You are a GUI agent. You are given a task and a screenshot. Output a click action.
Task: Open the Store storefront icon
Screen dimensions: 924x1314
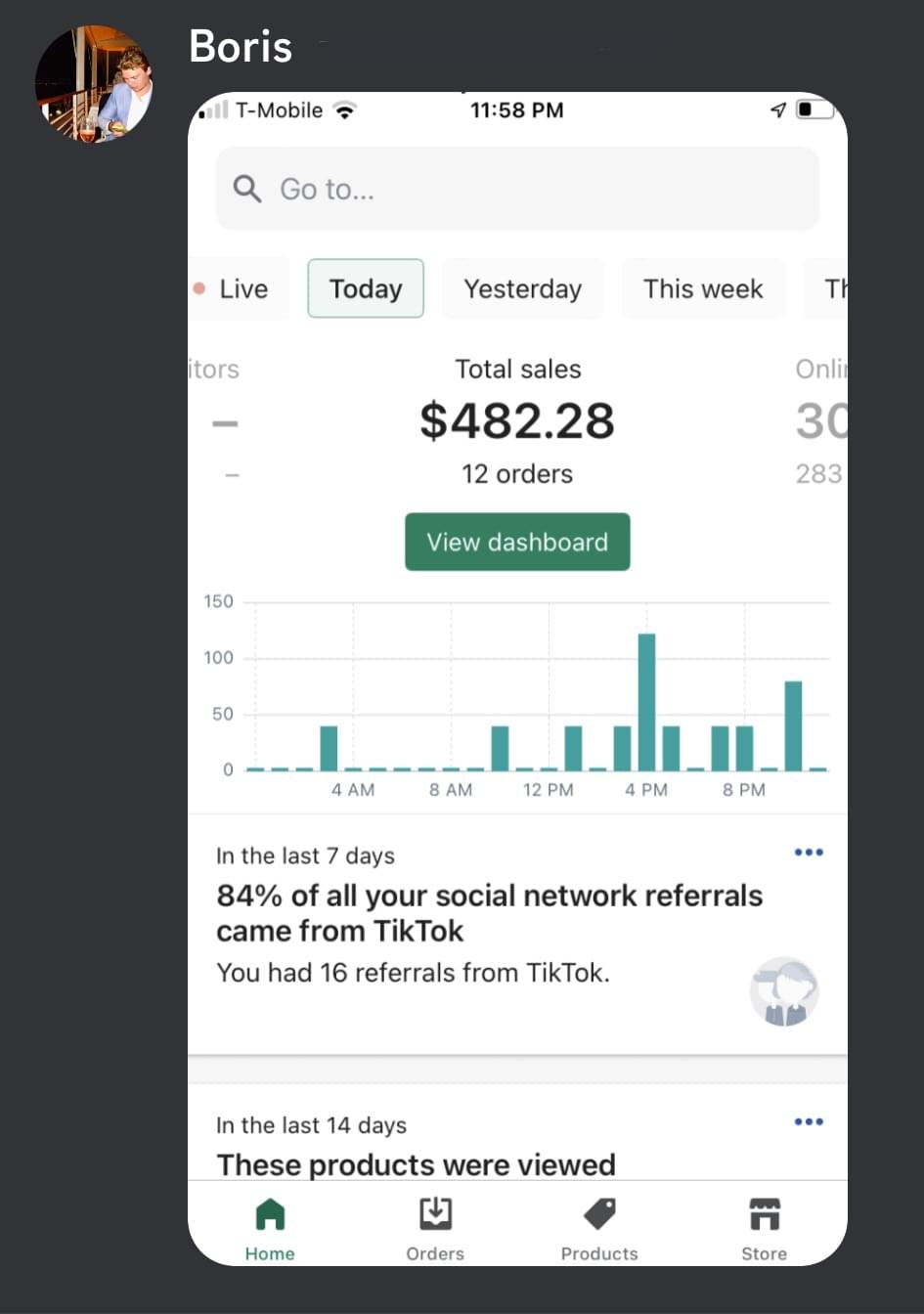pyautogui.click(x=765, y=1214)
